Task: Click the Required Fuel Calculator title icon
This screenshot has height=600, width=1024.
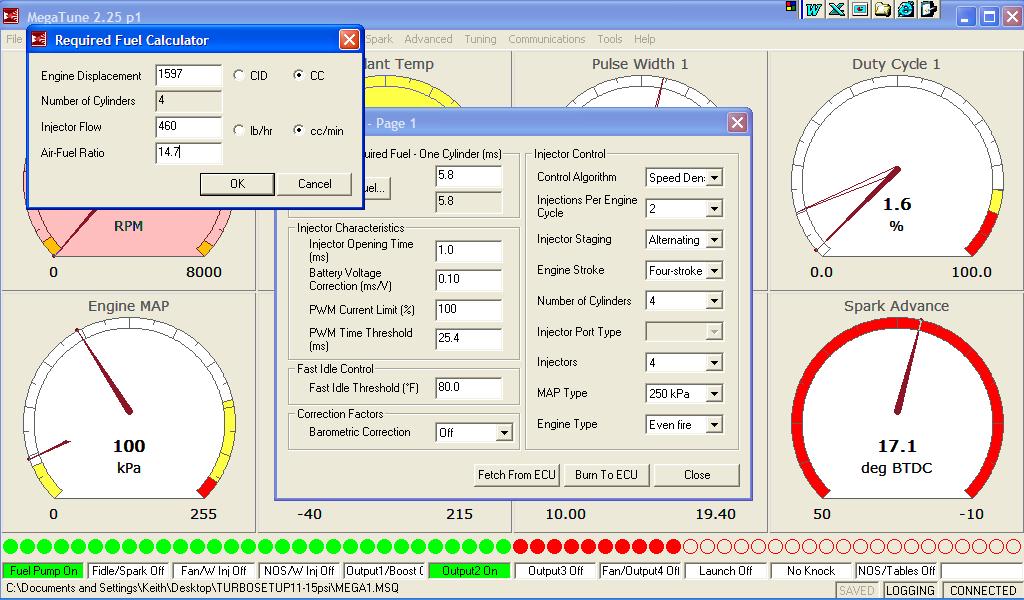Action: [40, 40]
